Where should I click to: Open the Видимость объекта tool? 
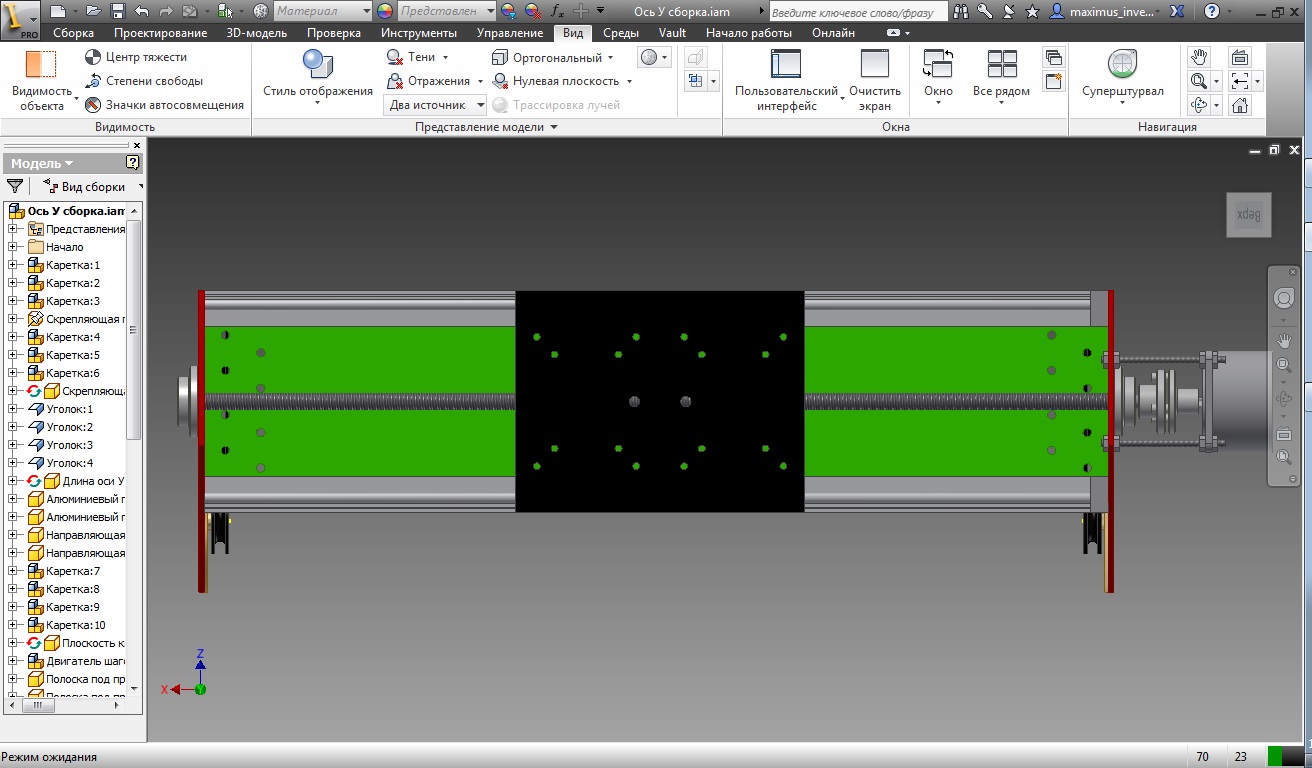pos(42,81)
